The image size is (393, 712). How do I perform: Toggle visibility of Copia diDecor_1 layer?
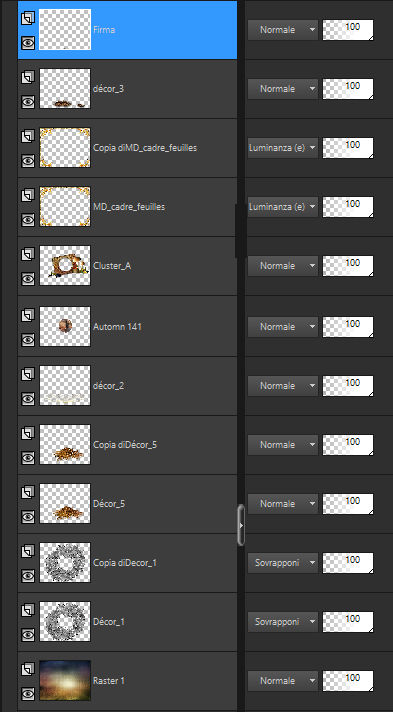click(x=28, y=576)
